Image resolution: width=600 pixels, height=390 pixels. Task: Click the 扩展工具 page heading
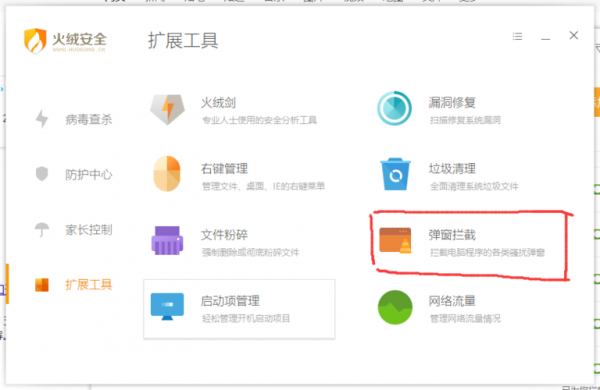[183, 41]
